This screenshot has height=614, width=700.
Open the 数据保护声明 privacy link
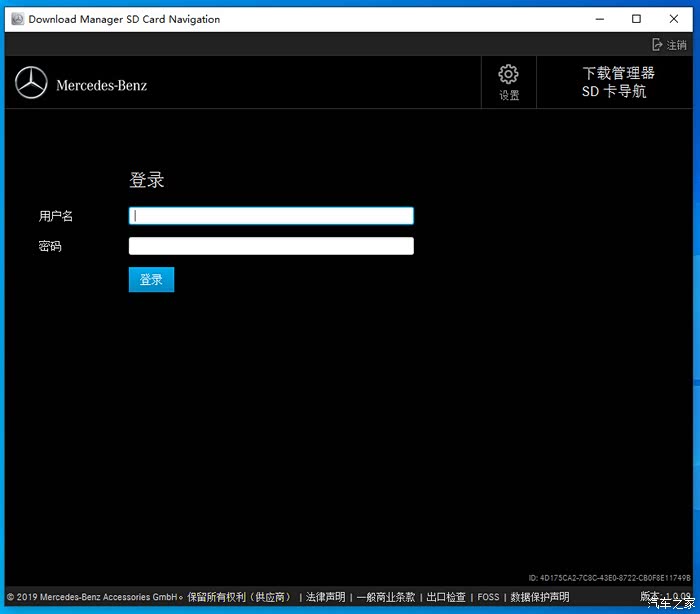(540, 597)
